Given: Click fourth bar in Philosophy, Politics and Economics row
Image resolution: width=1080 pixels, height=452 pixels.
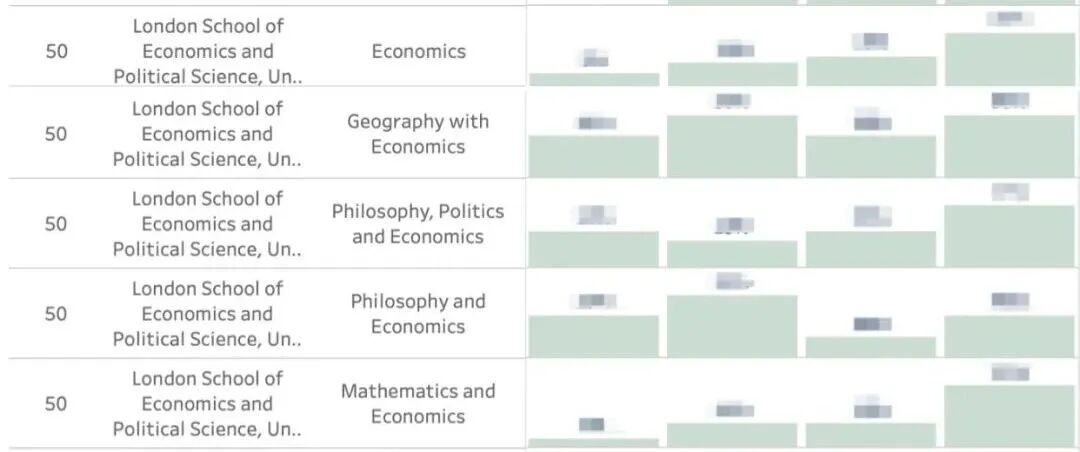Looking at the screenshot, I should click(x=1010, y=236).
